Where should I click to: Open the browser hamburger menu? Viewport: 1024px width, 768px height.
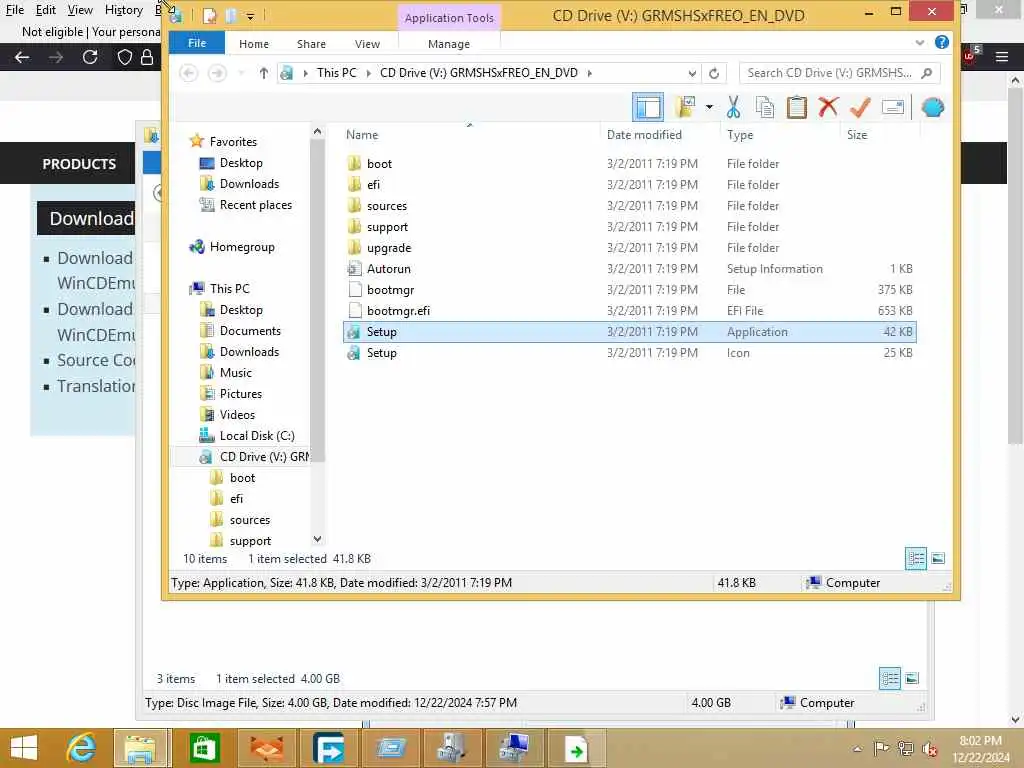pyautogui.click(x=1002, y=57)
